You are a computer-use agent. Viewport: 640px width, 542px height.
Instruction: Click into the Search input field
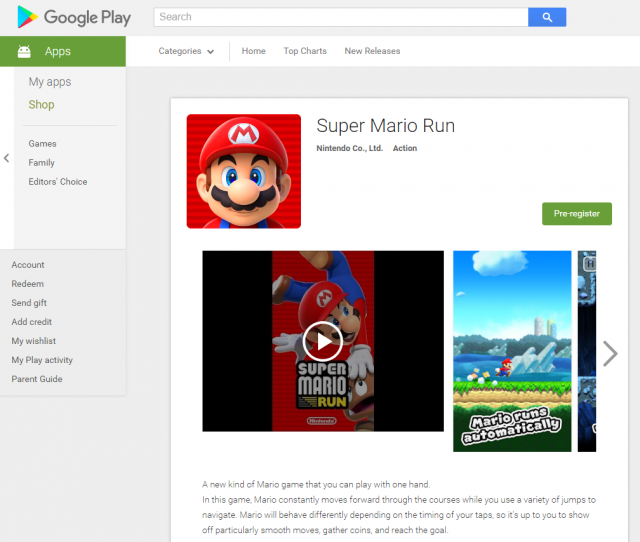tap(341, 17)
